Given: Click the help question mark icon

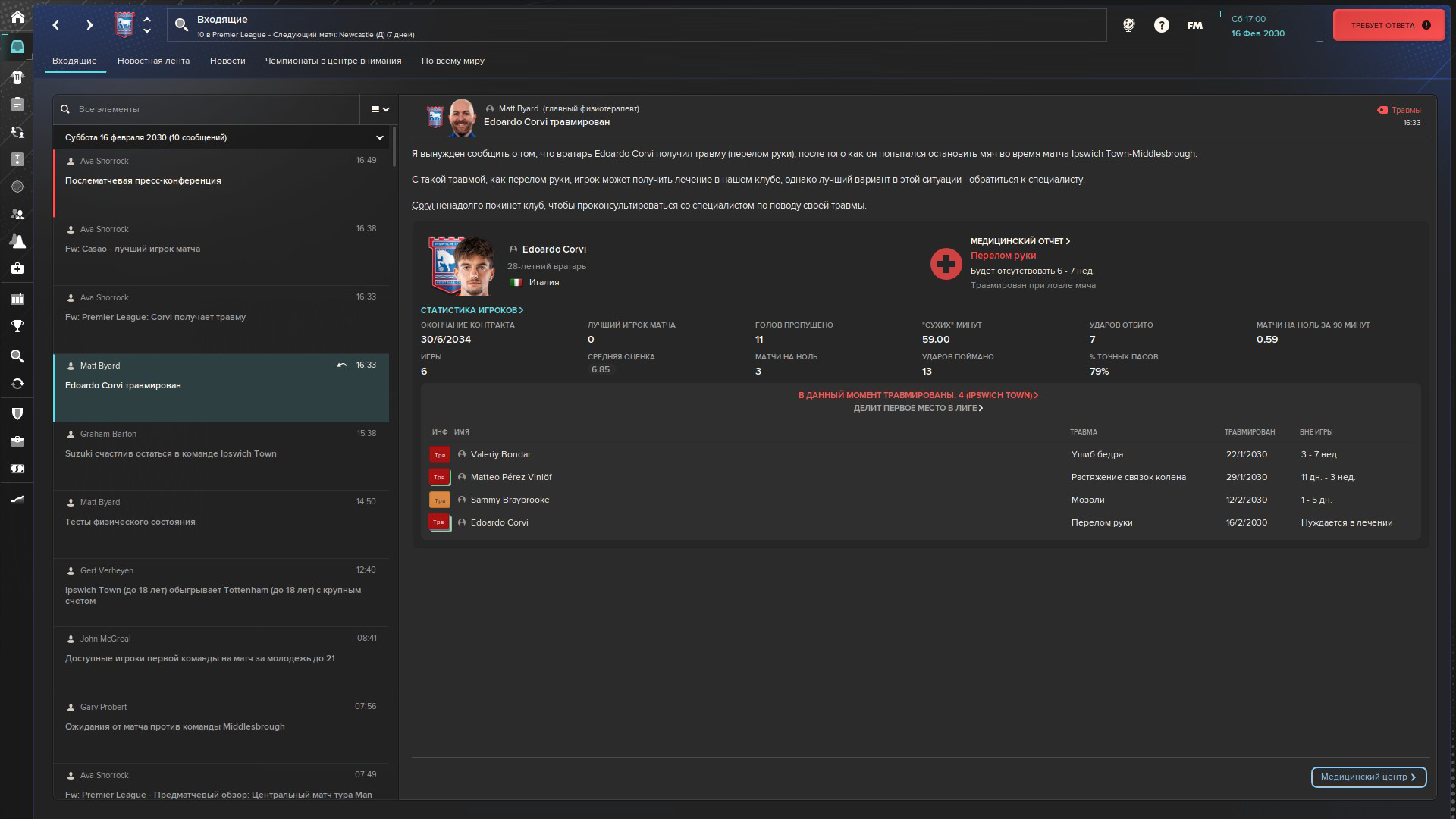Looking at the screenshot, I should (x=1161, y=25).
